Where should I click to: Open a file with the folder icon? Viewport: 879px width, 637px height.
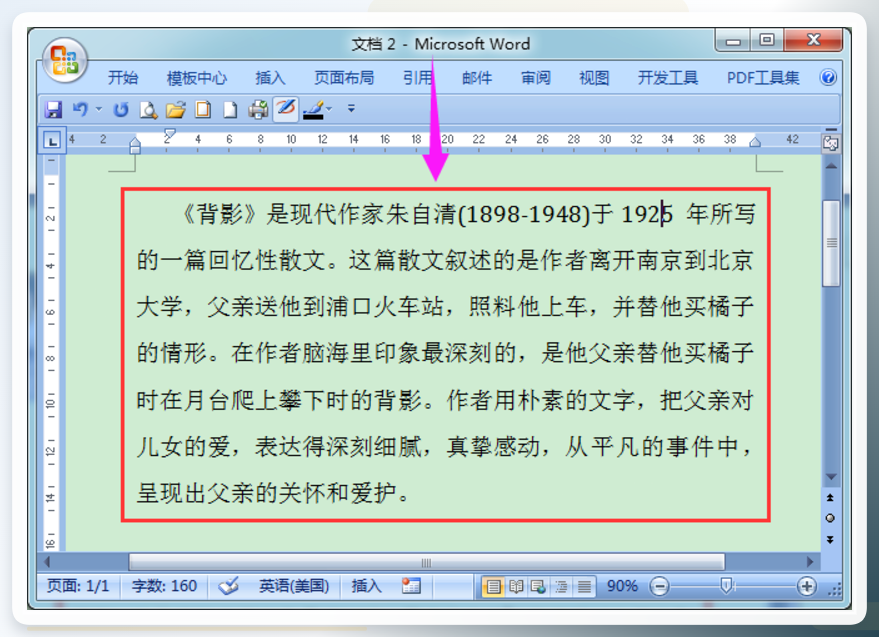coord(175,109)
